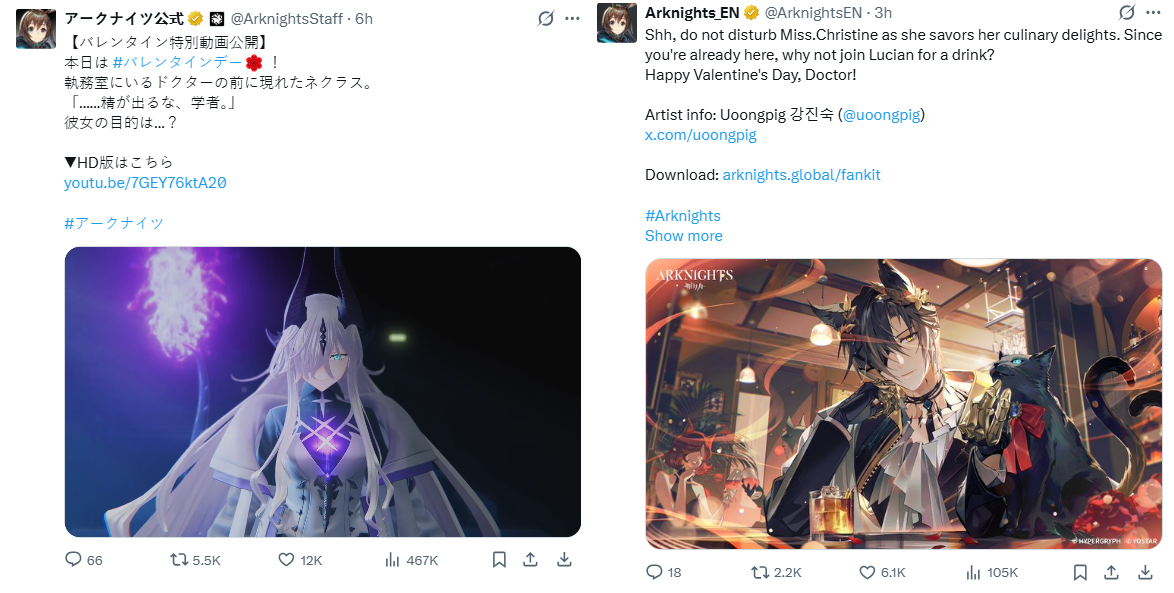This screenshot has width=1174, height=593.
Task: Bookmark the ArknightsStaff tweet
Action: [x=499, y=559]
